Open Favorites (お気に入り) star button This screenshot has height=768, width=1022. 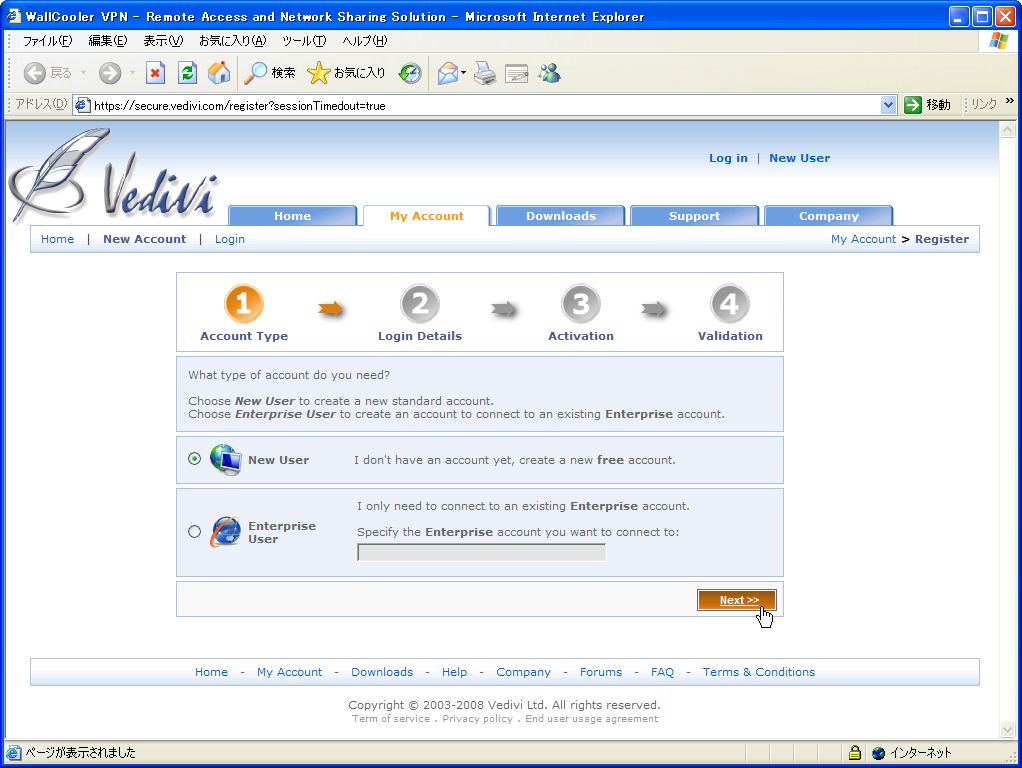[x=346, y=73]
